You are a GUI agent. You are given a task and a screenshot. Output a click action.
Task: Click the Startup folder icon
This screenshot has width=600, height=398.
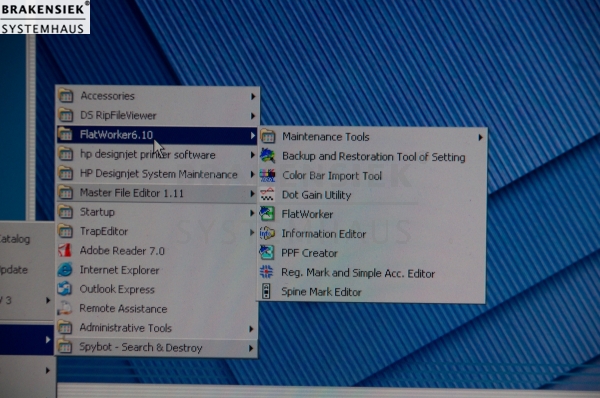(66, 212)
